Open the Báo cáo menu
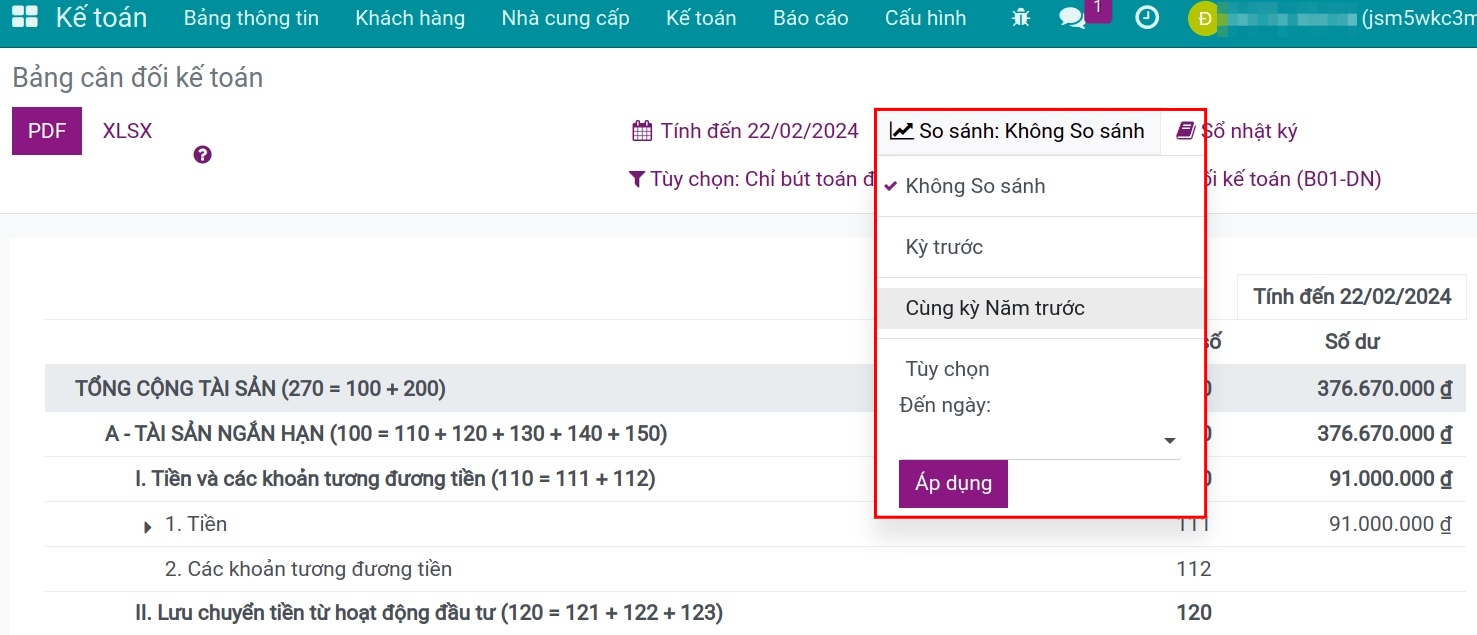Image resolution: width=1477 pixels, height=635 pixels. [x=810, y=17]
